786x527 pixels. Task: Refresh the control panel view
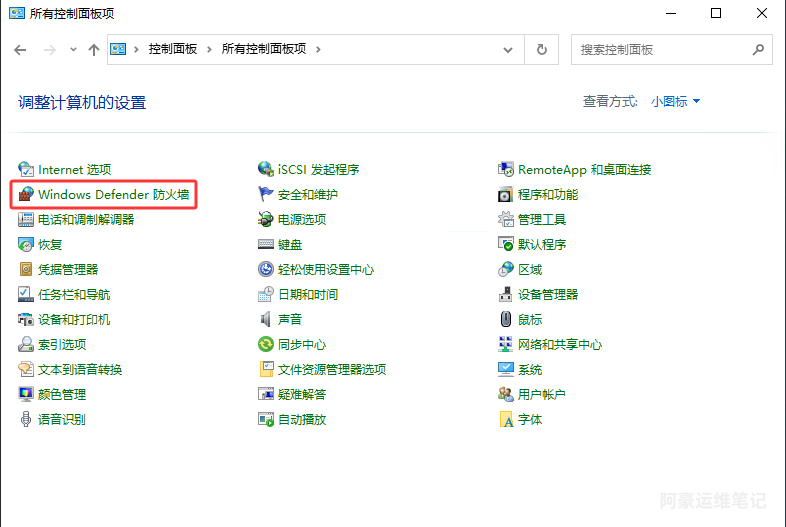pyautogui.click(x=541, y=50)
